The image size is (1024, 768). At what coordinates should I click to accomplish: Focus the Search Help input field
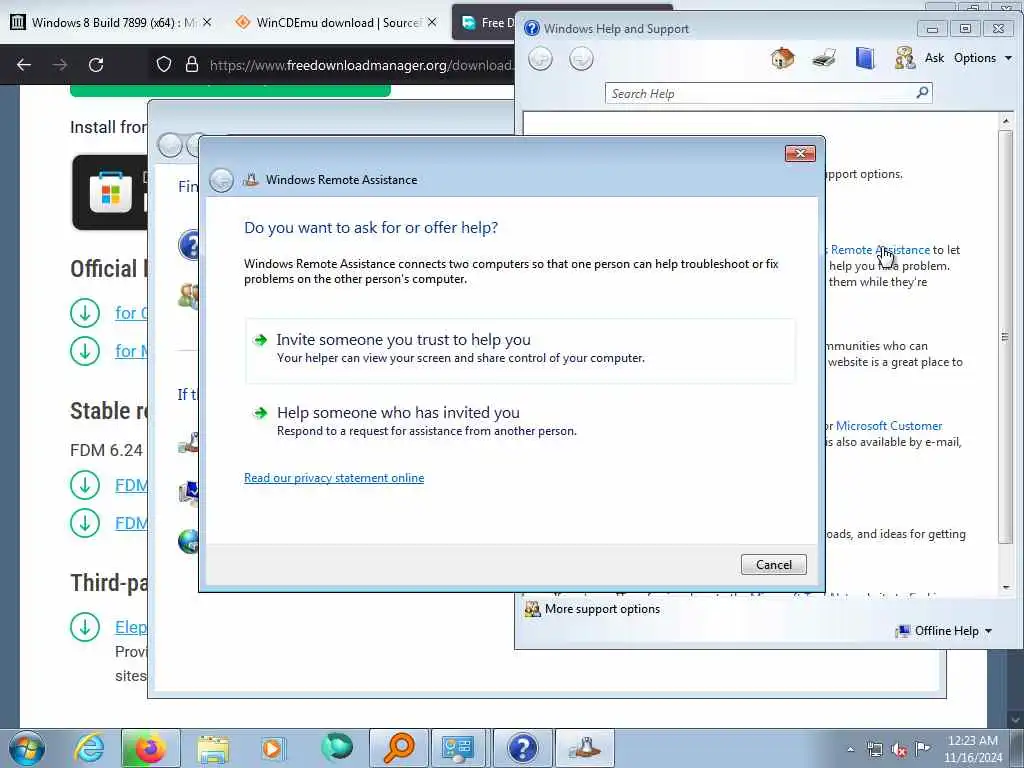click(x=761, y=93)
